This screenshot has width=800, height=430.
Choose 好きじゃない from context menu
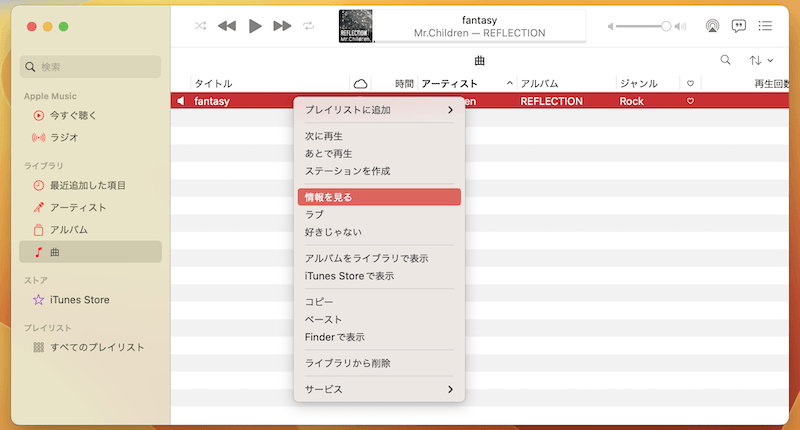pos(379,232)
